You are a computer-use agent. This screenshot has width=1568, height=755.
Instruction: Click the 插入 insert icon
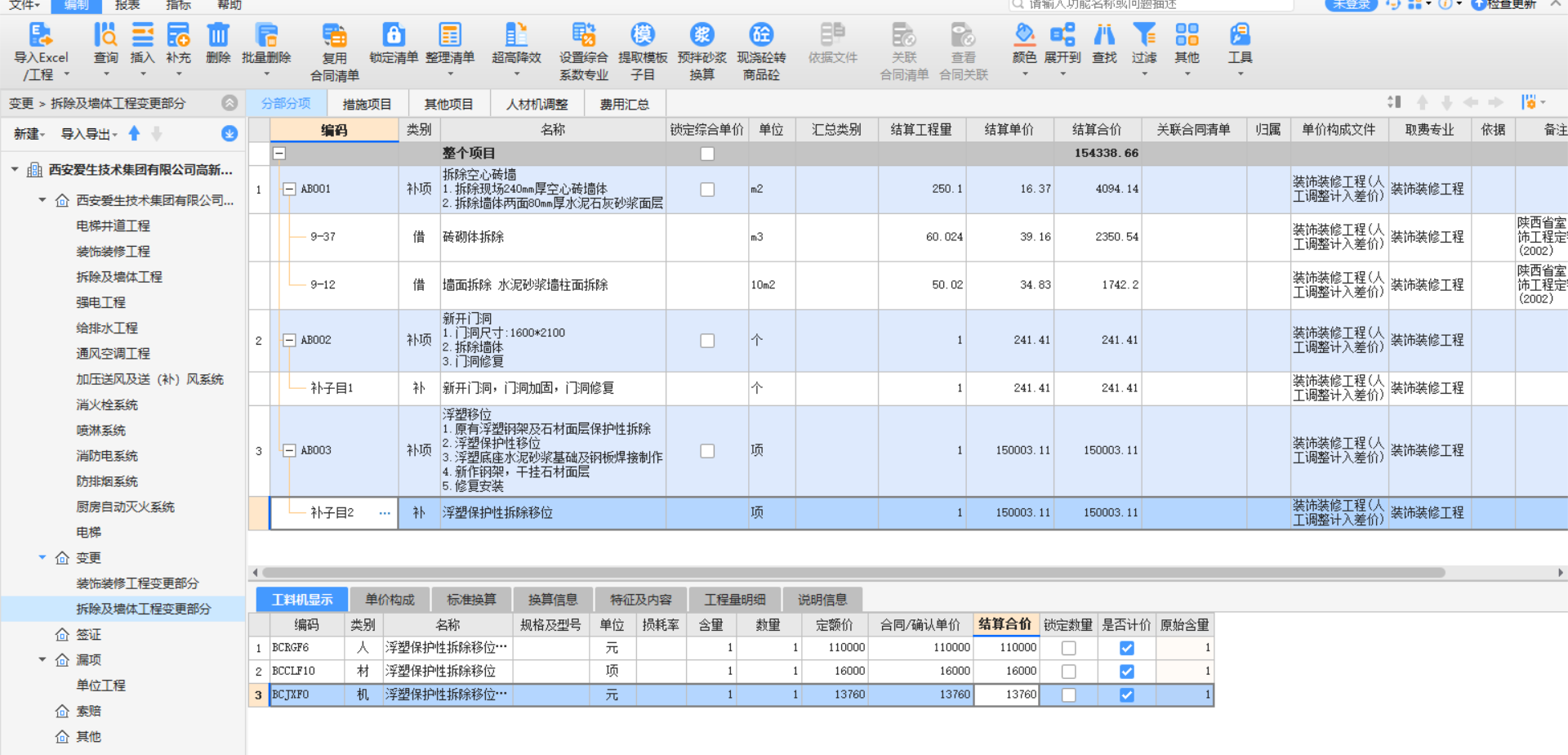[142, 35]
